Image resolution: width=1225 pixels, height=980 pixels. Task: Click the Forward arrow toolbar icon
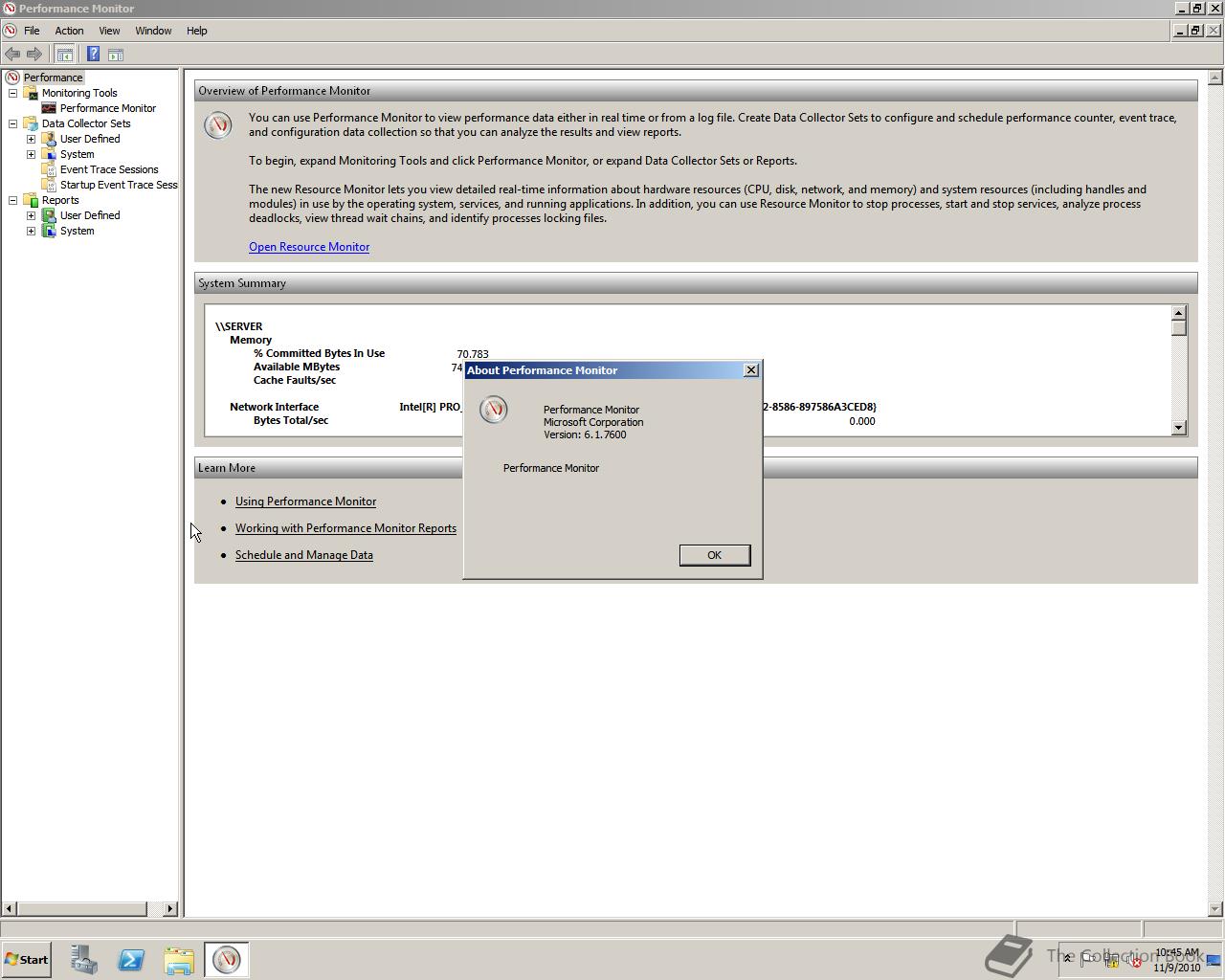pyautogui.click(x=34, y=55)
